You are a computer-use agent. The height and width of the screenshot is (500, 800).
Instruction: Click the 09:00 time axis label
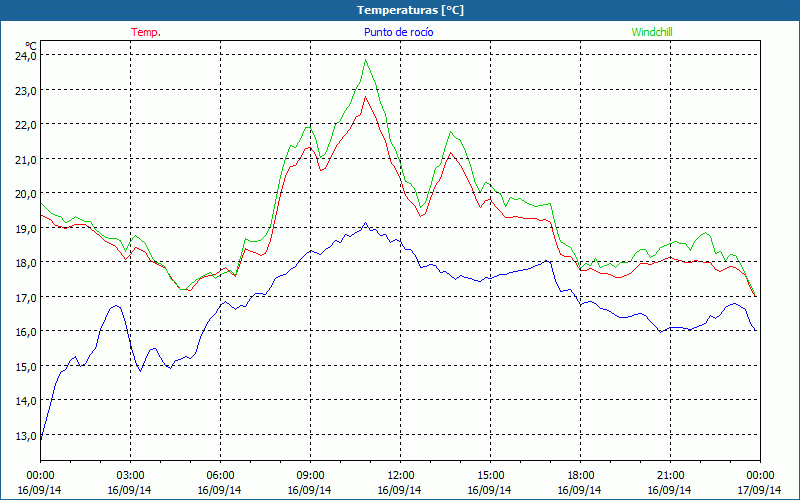tap(310, 476)
